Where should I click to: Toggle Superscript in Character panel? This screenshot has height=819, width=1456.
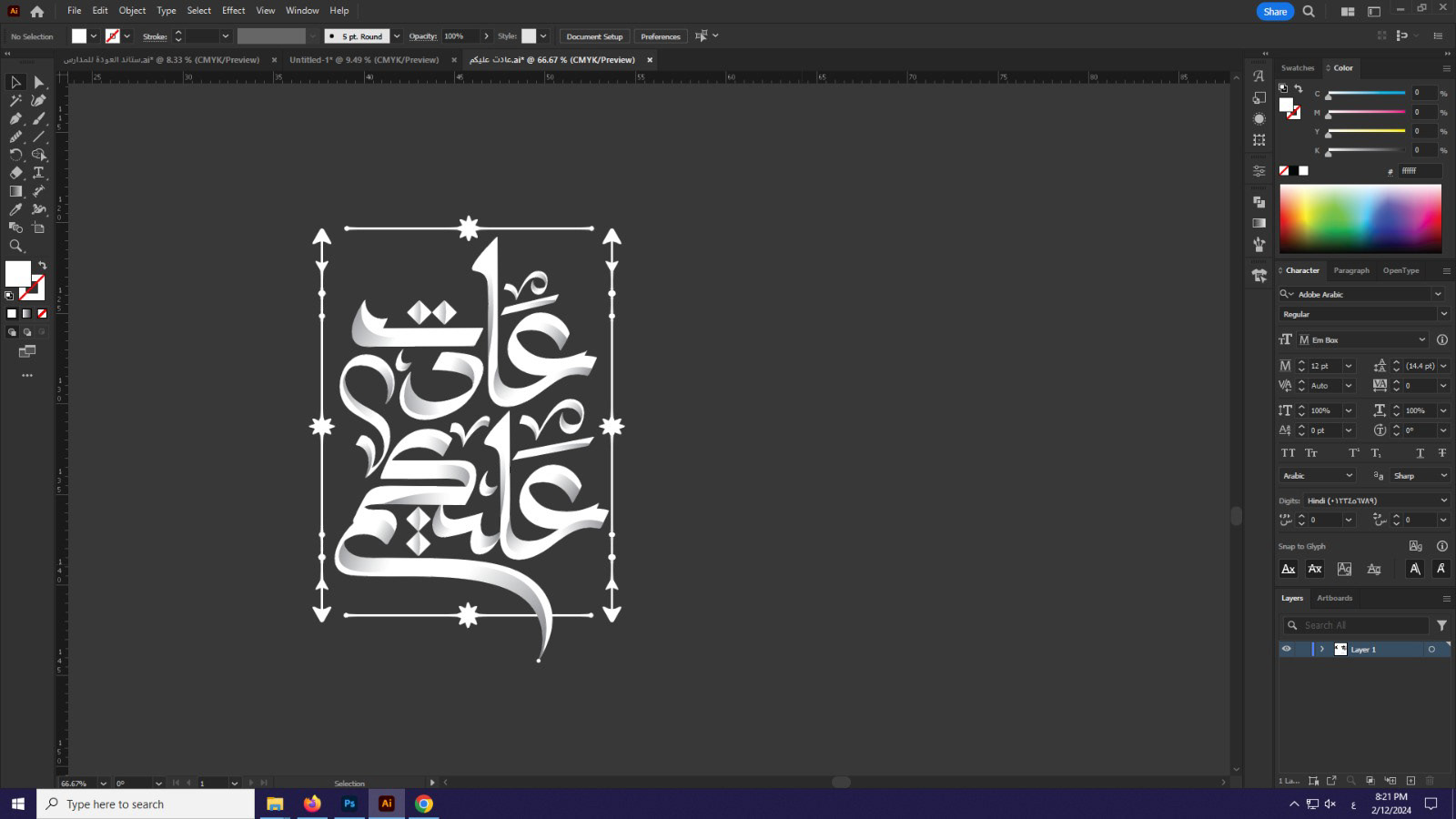[x=1354, y=452]
